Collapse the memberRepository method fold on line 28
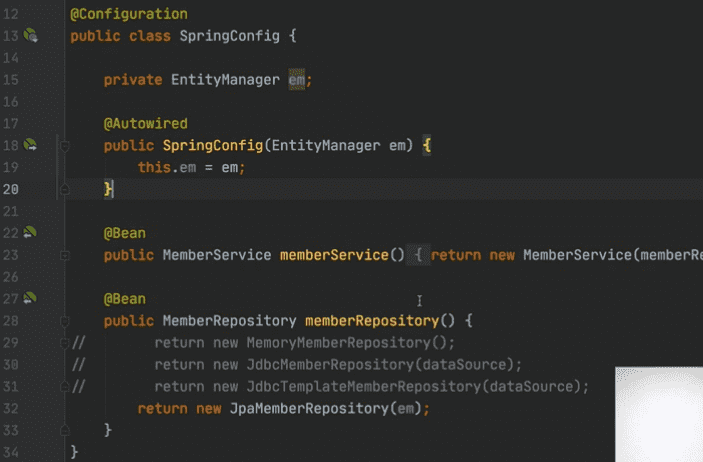 click(65, 321)
